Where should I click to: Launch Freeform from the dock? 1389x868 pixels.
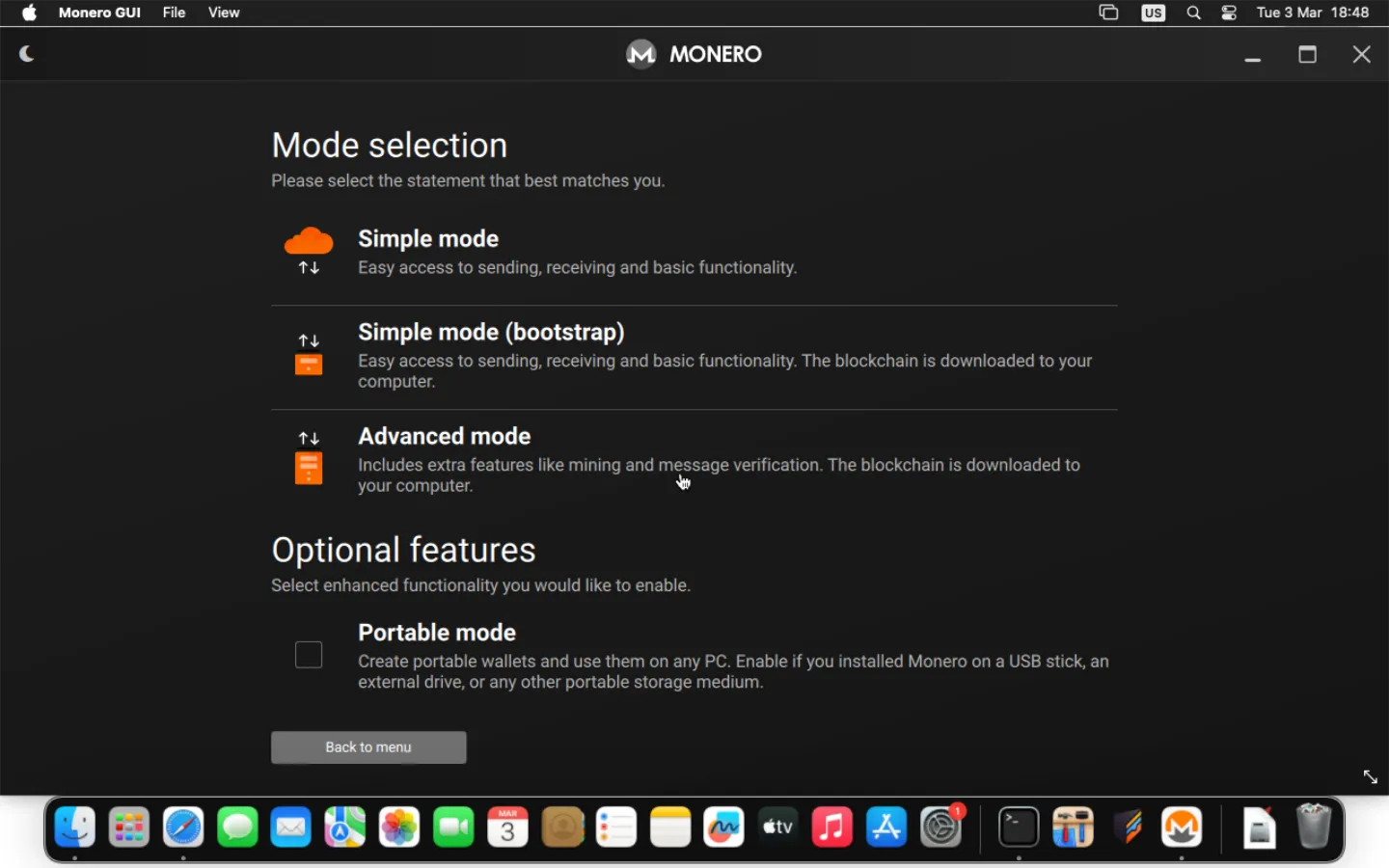click(724, 827)
